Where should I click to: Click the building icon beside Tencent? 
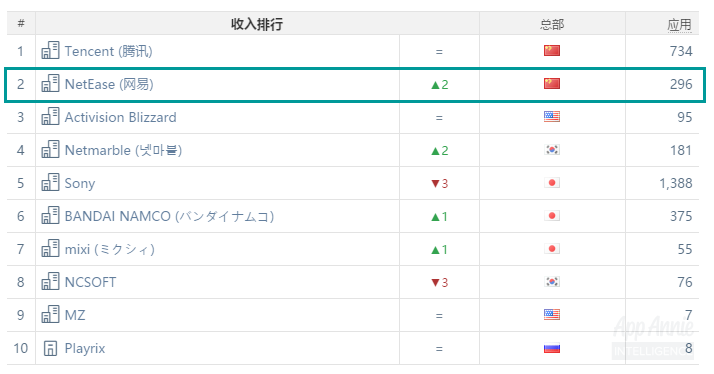(50, 51)
